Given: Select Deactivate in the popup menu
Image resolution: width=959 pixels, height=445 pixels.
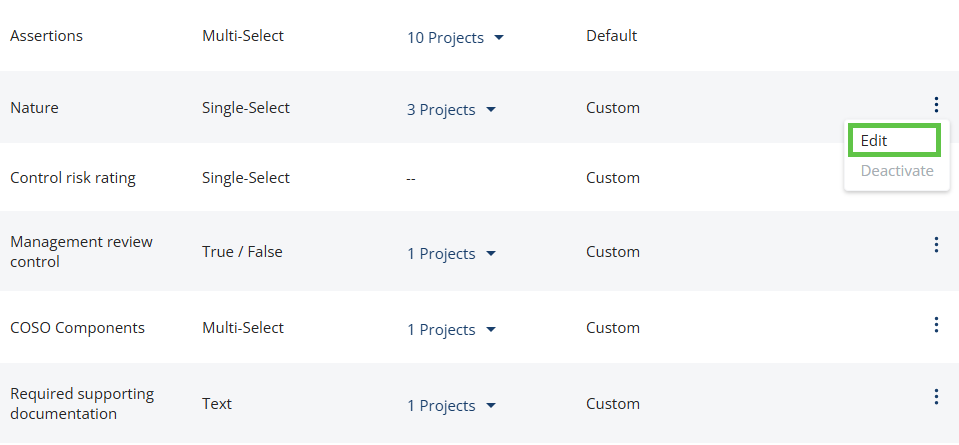Looking at the screenshot, I should click(x=897, y=171).
